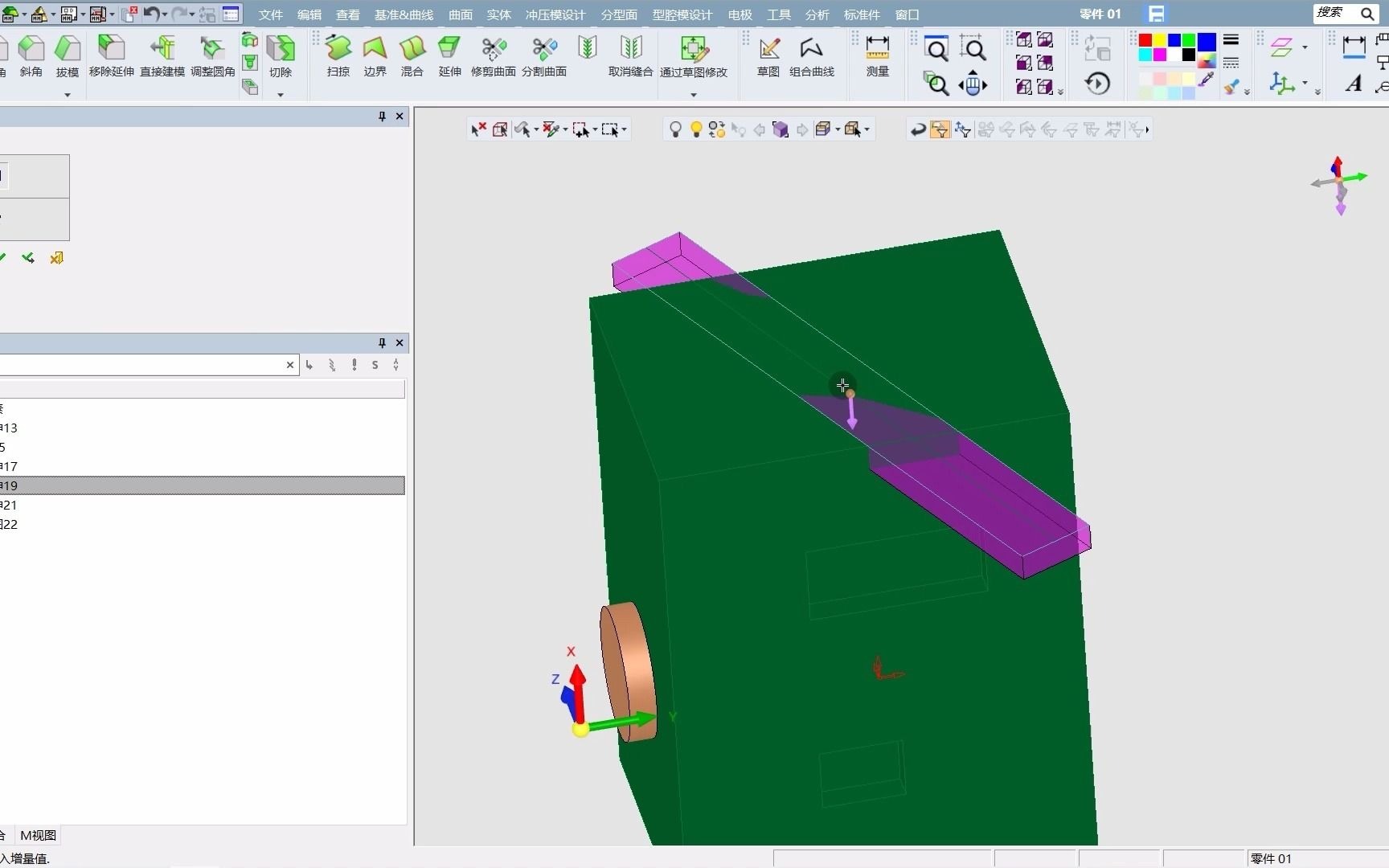1389x868 pixels.
Task: Open the 测量 measure tool
Action: tap(877, 56)
